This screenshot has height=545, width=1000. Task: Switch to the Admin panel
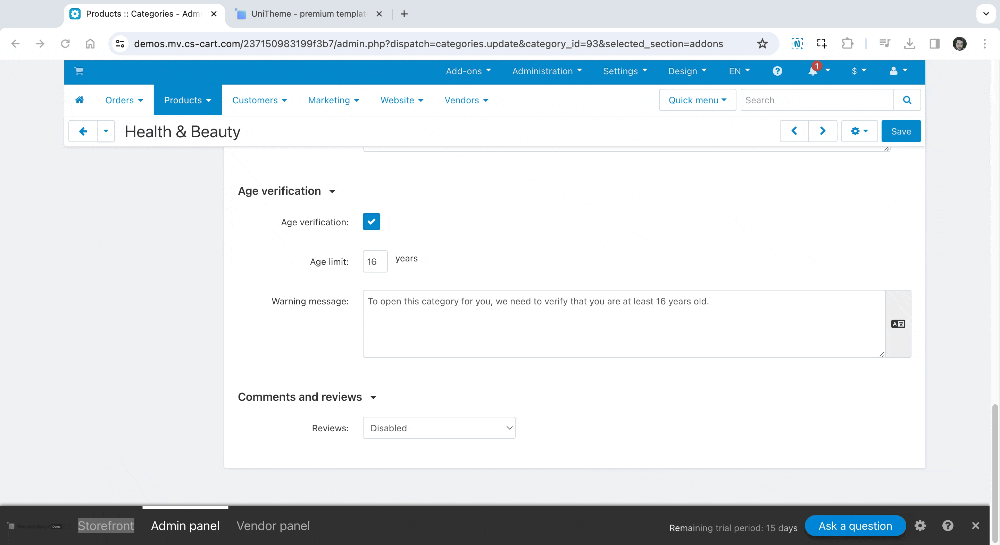click(185, 526)
